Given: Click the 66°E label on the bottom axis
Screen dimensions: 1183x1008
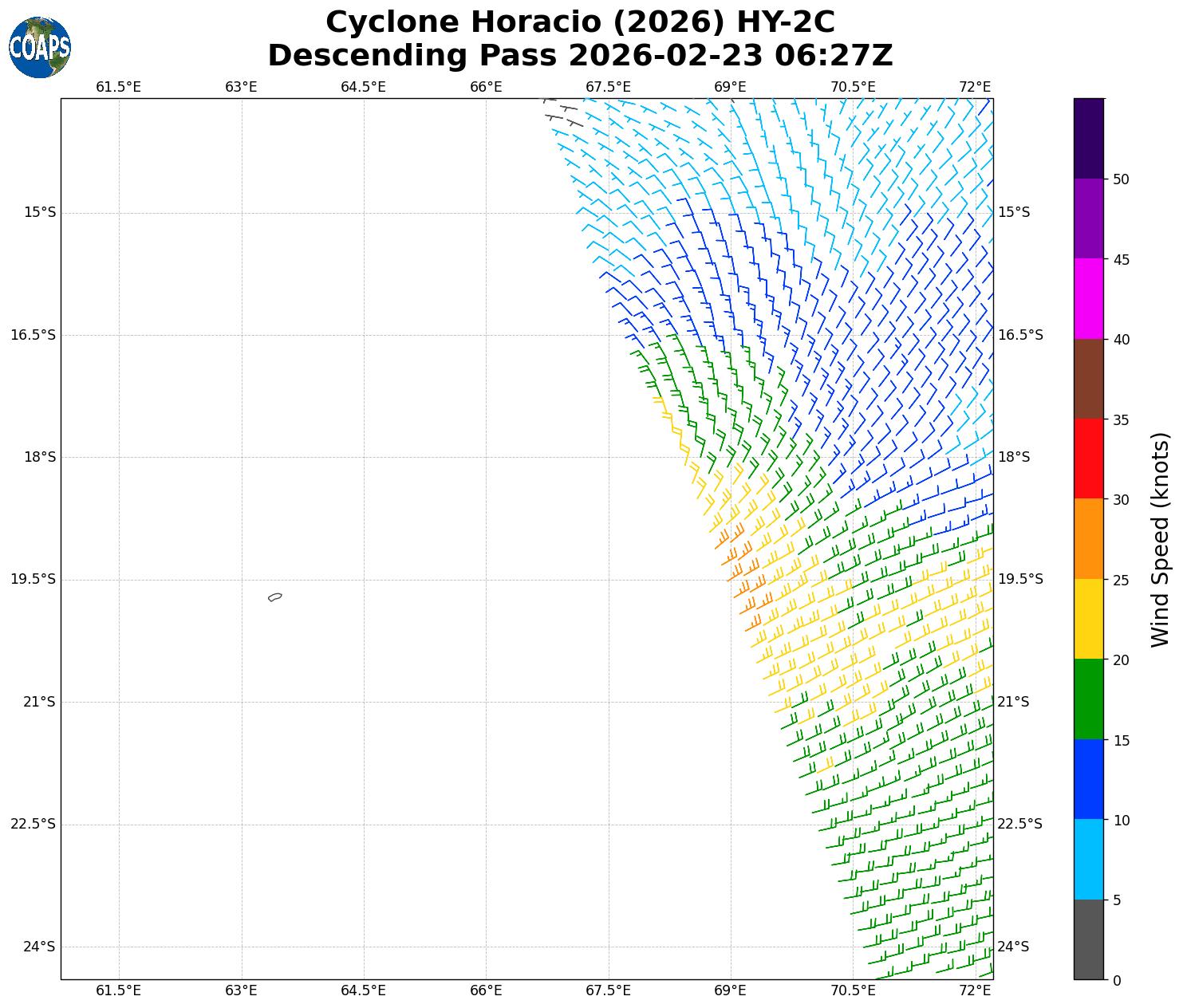Looking at the screenshot, I should 486,990.
